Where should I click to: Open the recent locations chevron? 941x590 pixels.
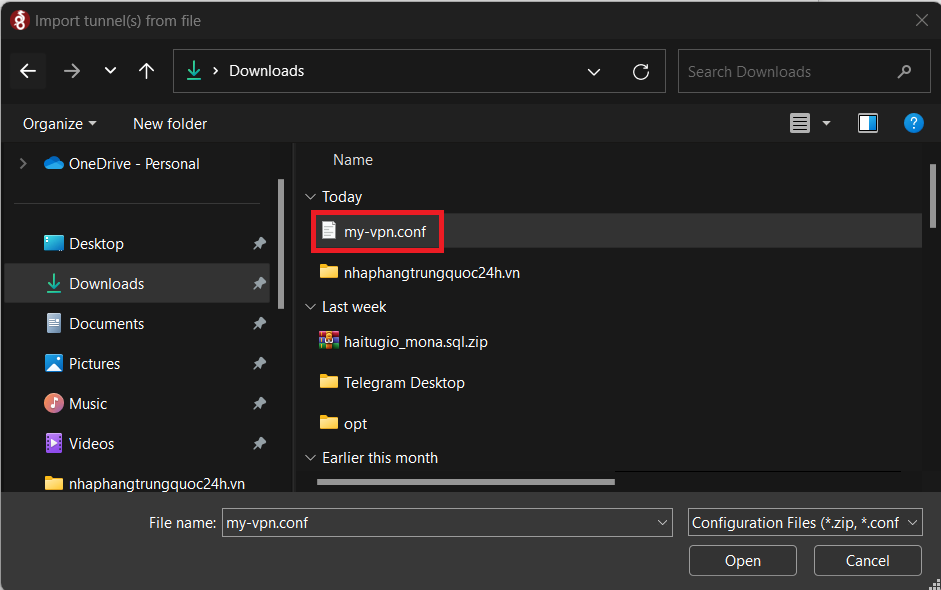click(x=110, y=71)
